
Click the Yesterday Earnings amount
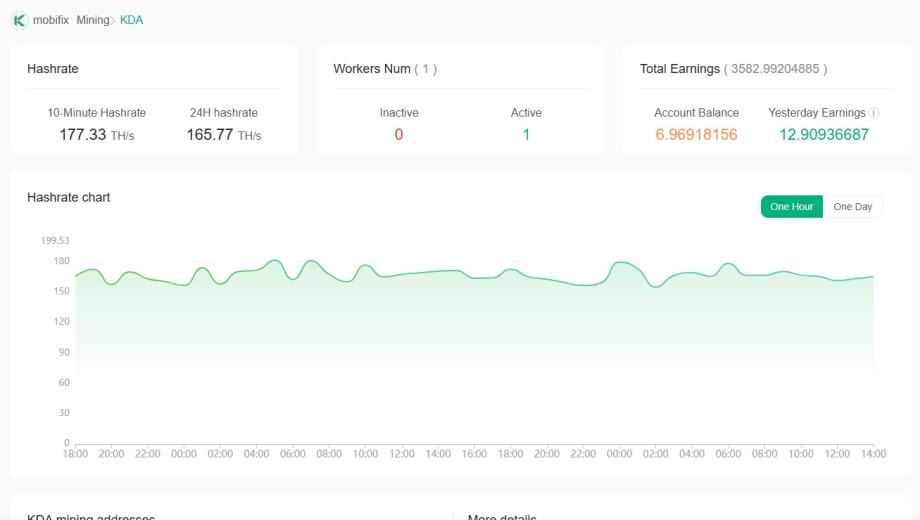click(x=824, y=135)
